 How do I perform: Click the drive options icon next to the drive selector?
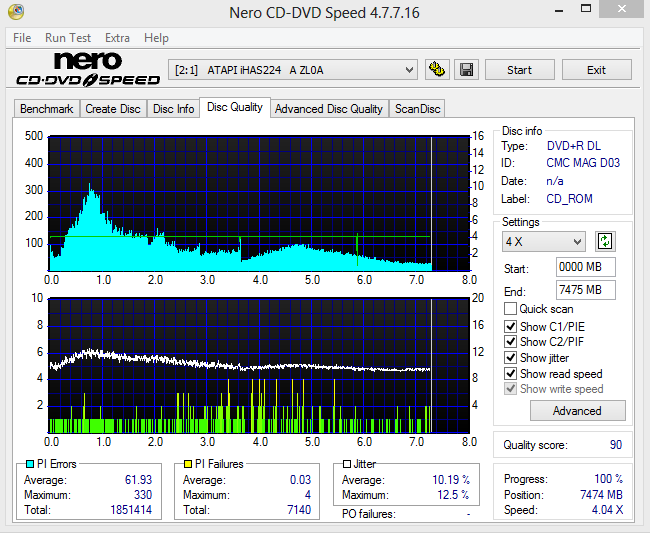tap(437, 70)
